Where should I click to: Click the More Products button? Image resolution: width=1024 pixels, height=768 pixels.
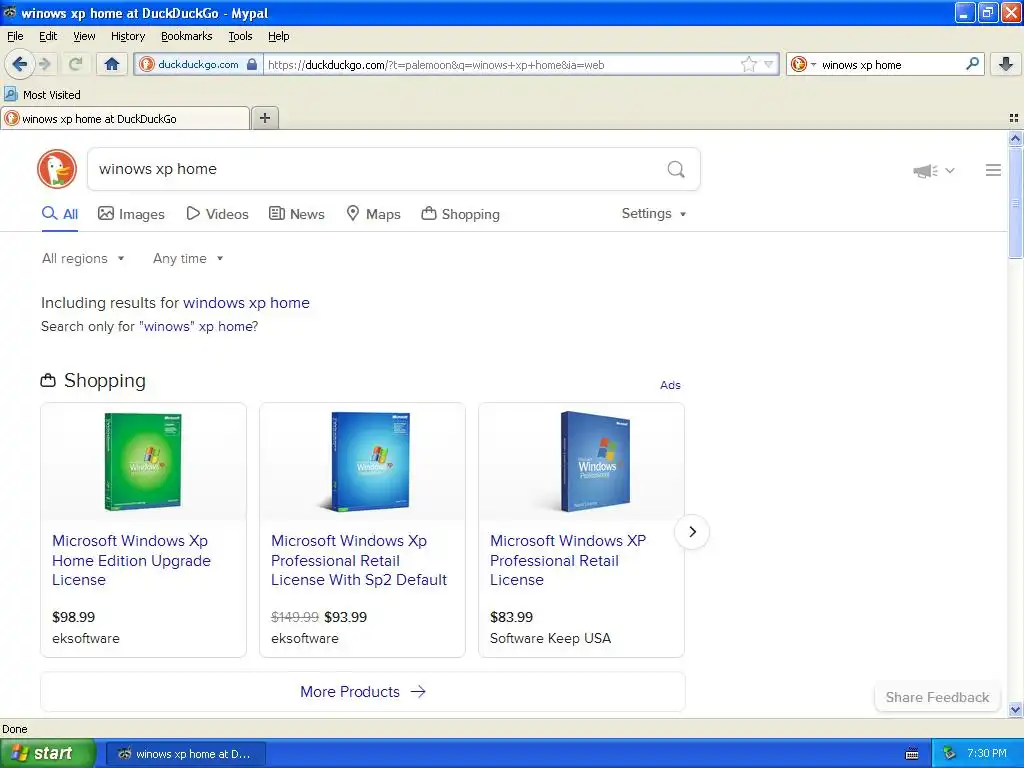point(362,692)
